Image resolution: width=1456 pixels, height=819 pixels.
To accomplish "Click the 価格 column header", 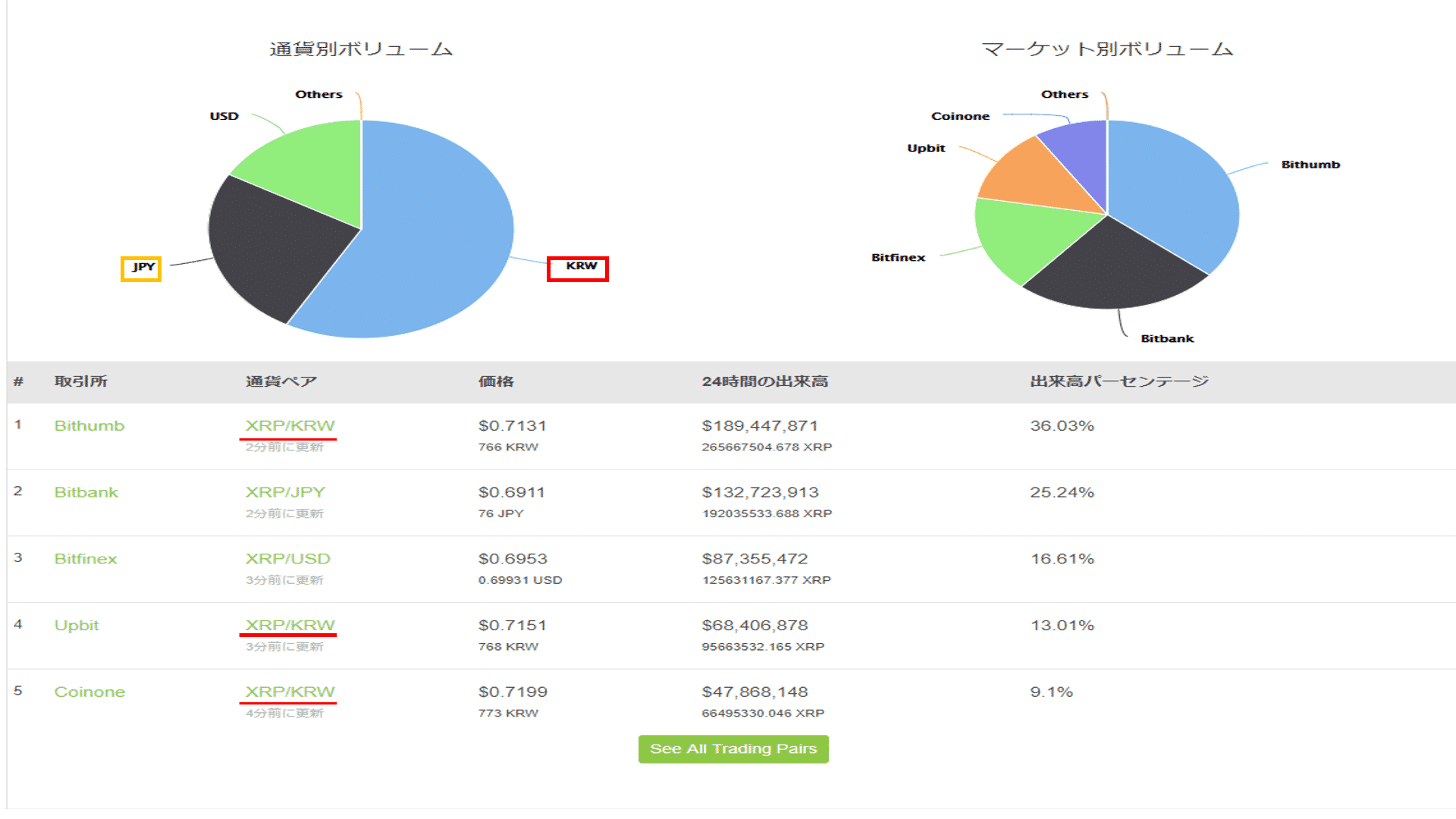I will (x=496, y=381).
